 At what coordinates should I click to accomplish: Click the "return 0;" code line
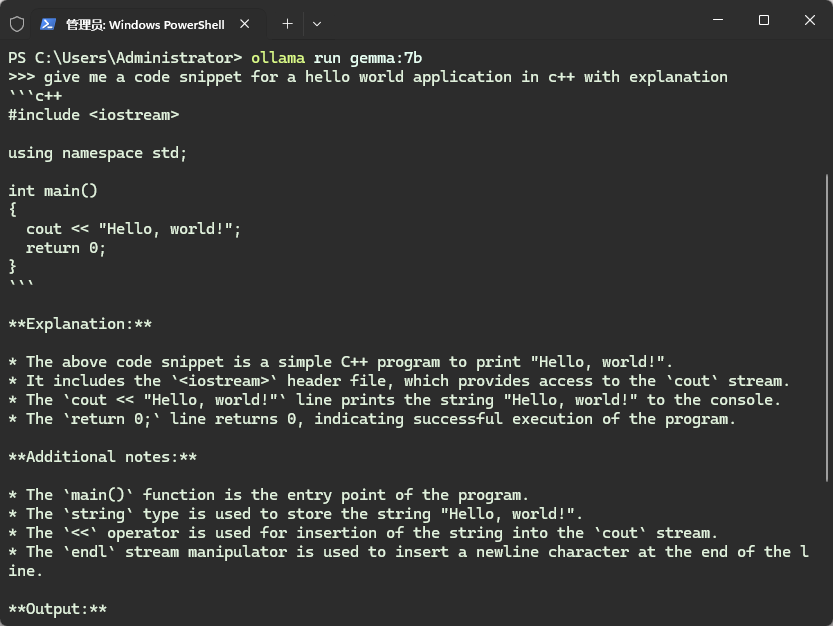point(66,248)
